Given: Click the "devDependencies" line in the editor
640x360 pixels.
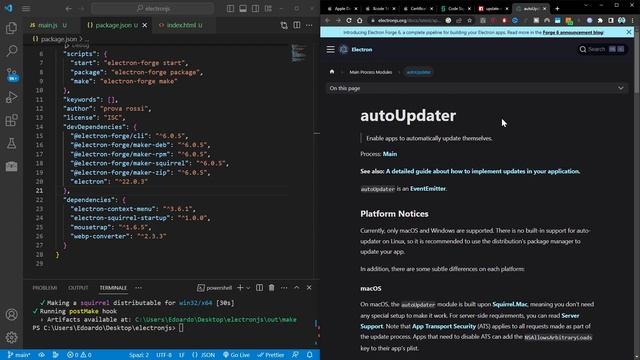Looking at the screenshot, I should (100, 127).
